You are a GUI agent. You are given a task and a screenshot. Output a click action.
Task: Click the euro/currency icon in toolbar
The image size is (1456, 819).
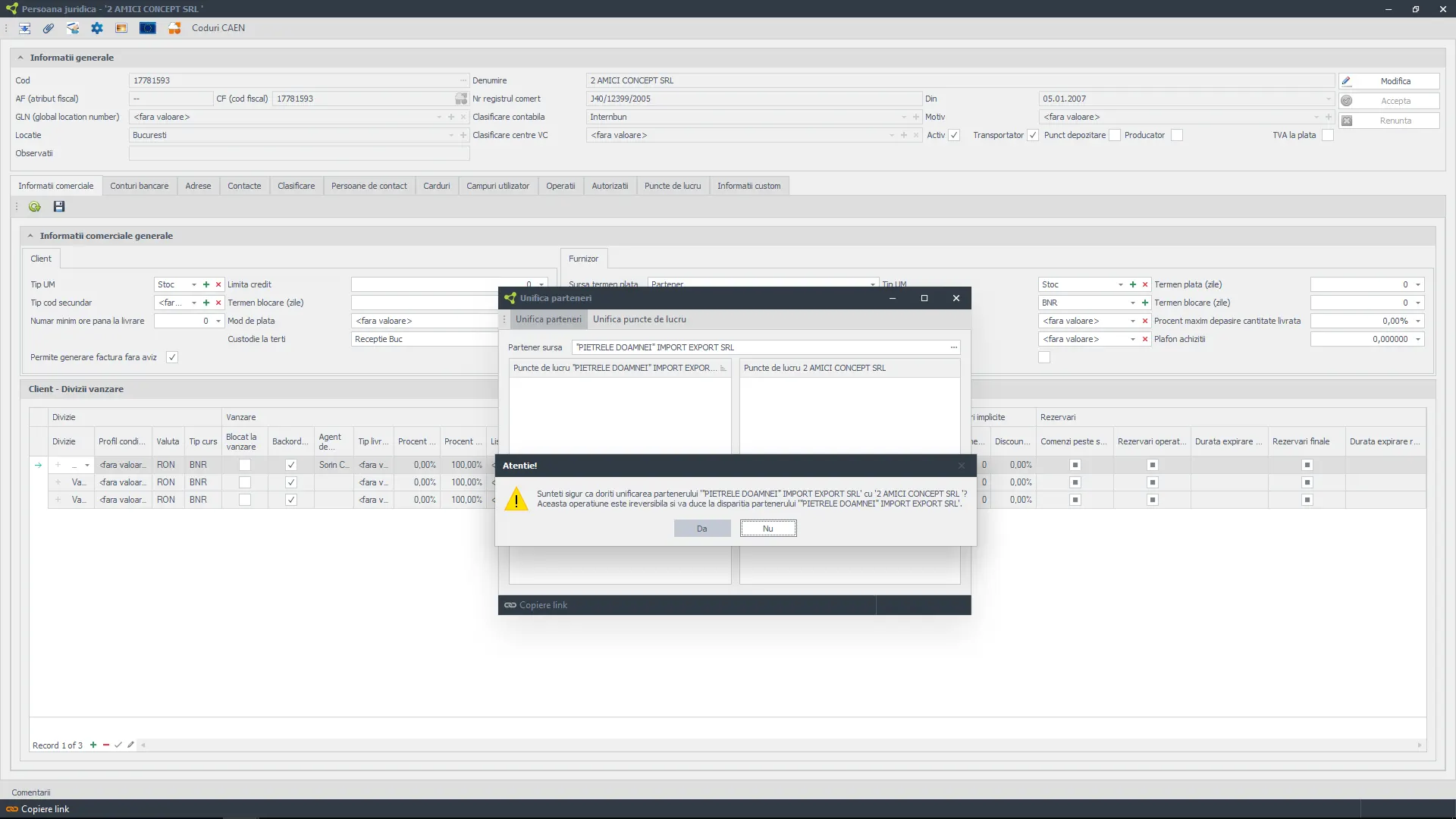coord(148,28)
